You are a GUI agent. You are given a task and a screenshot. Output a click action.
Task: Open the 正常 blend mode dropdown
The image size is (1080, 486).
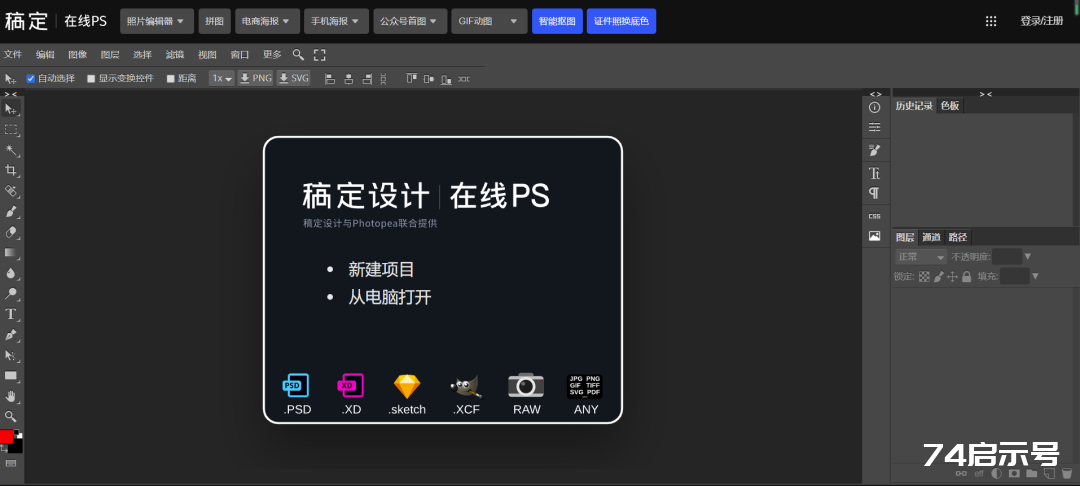coord(921,257)
